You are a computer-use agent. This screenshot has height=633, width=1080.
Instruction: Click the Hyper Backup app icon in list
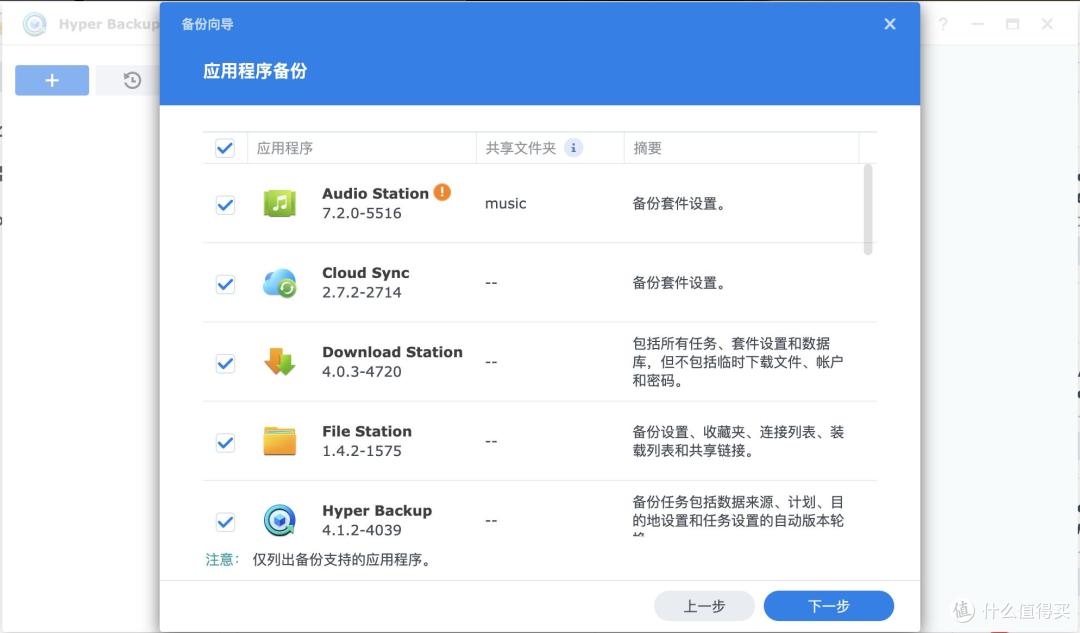(x=280, y=521)
